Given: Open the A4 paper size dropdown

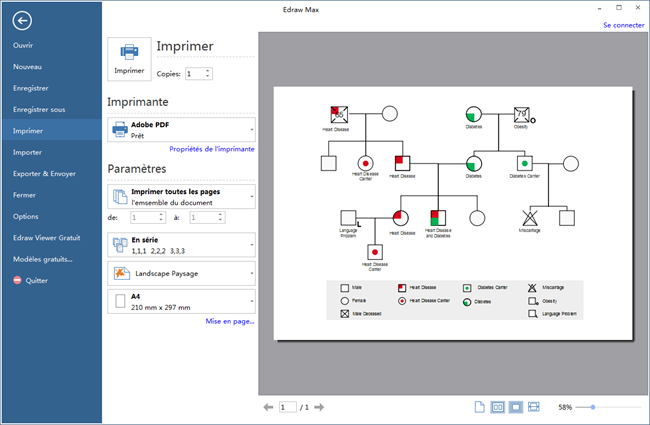Looking at the screenshot, I should click(181, 301).
